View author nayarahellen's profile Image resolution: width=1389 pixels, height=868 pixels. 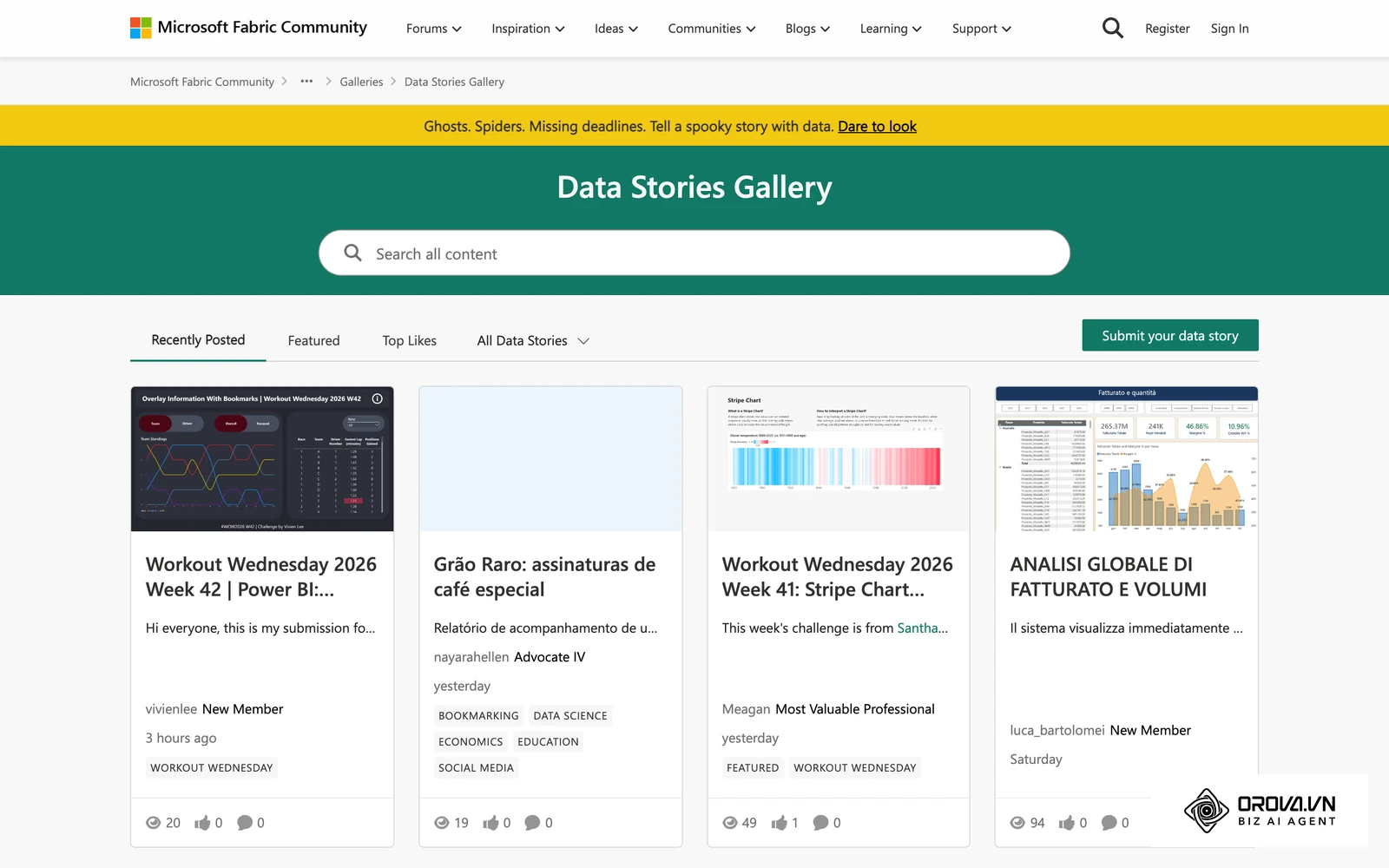pos(471,657)
